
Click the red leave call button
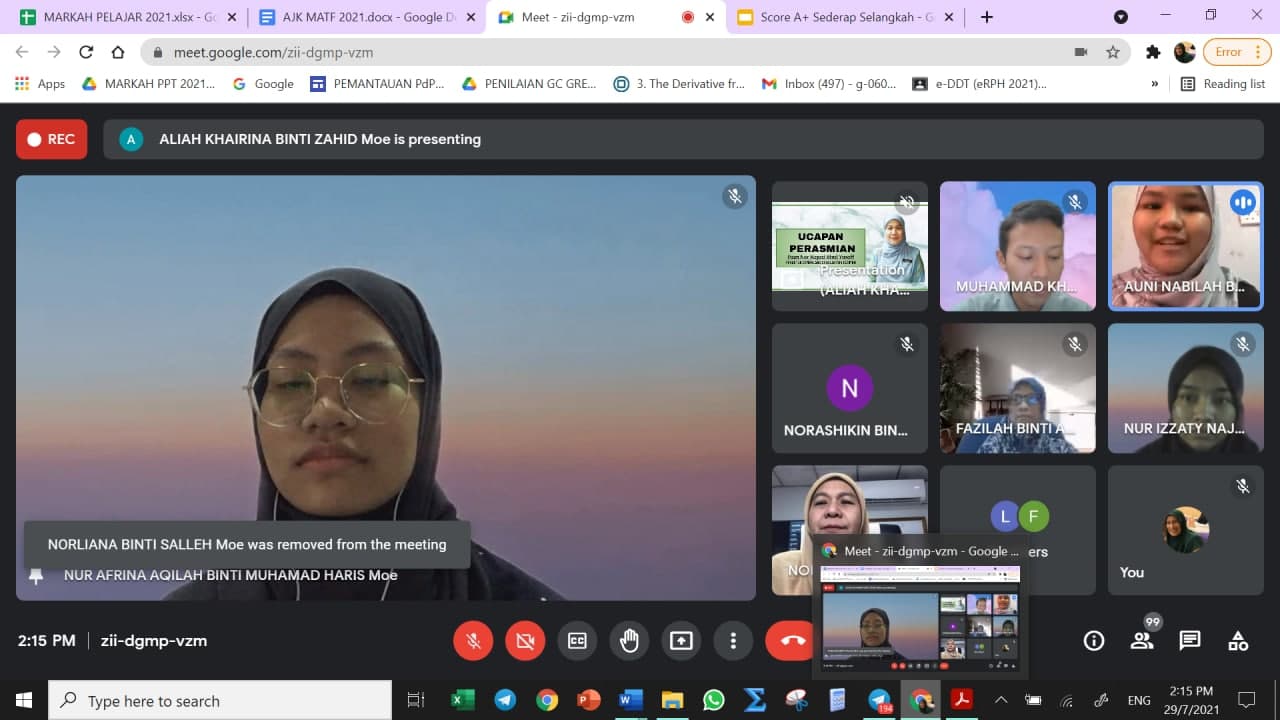(792, 641)
